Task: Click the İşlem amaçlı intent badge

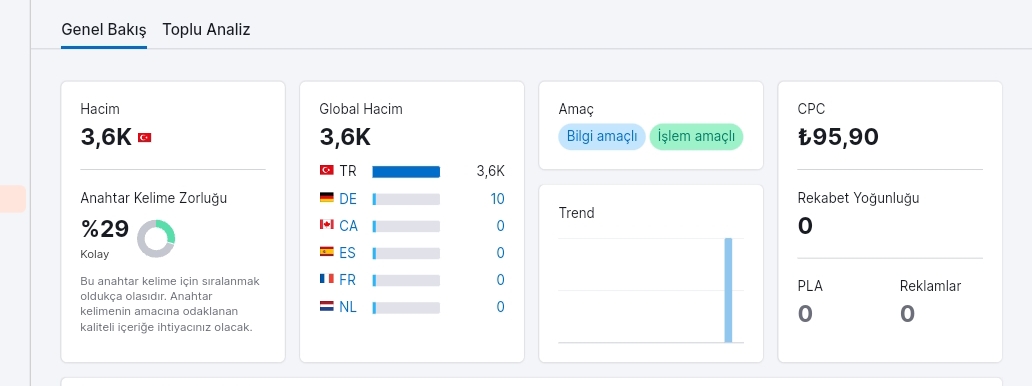Action: (x=696, y=136)
